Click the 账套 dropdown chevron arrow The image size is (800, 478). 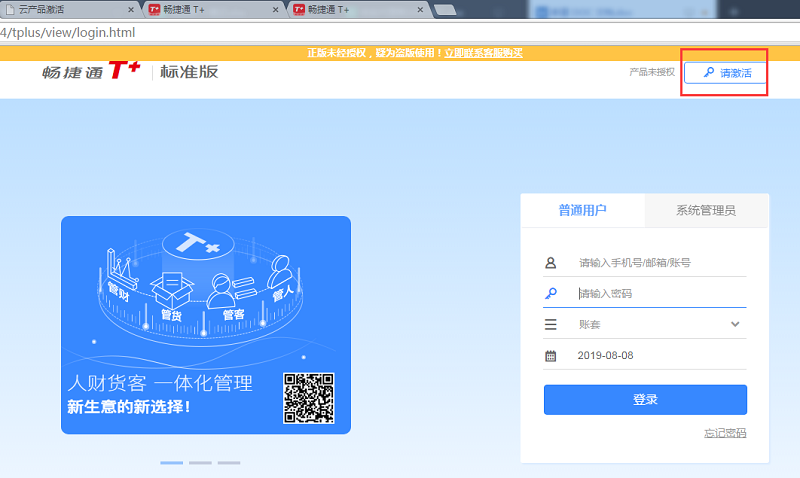pyautogui.click(x=735, y=324)
